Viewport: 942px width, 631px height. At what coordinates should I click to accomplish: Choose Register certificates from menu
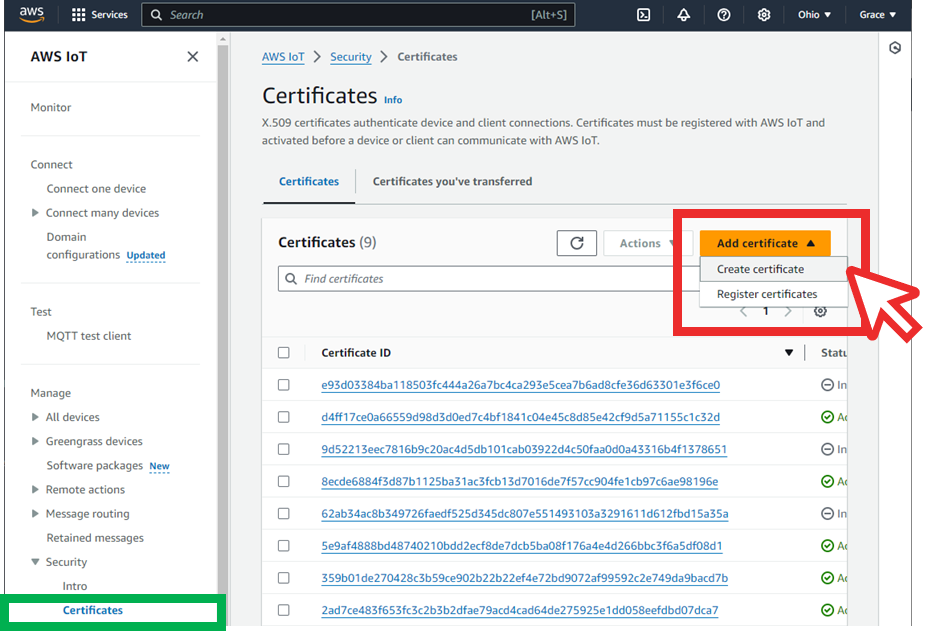[774, 294]
